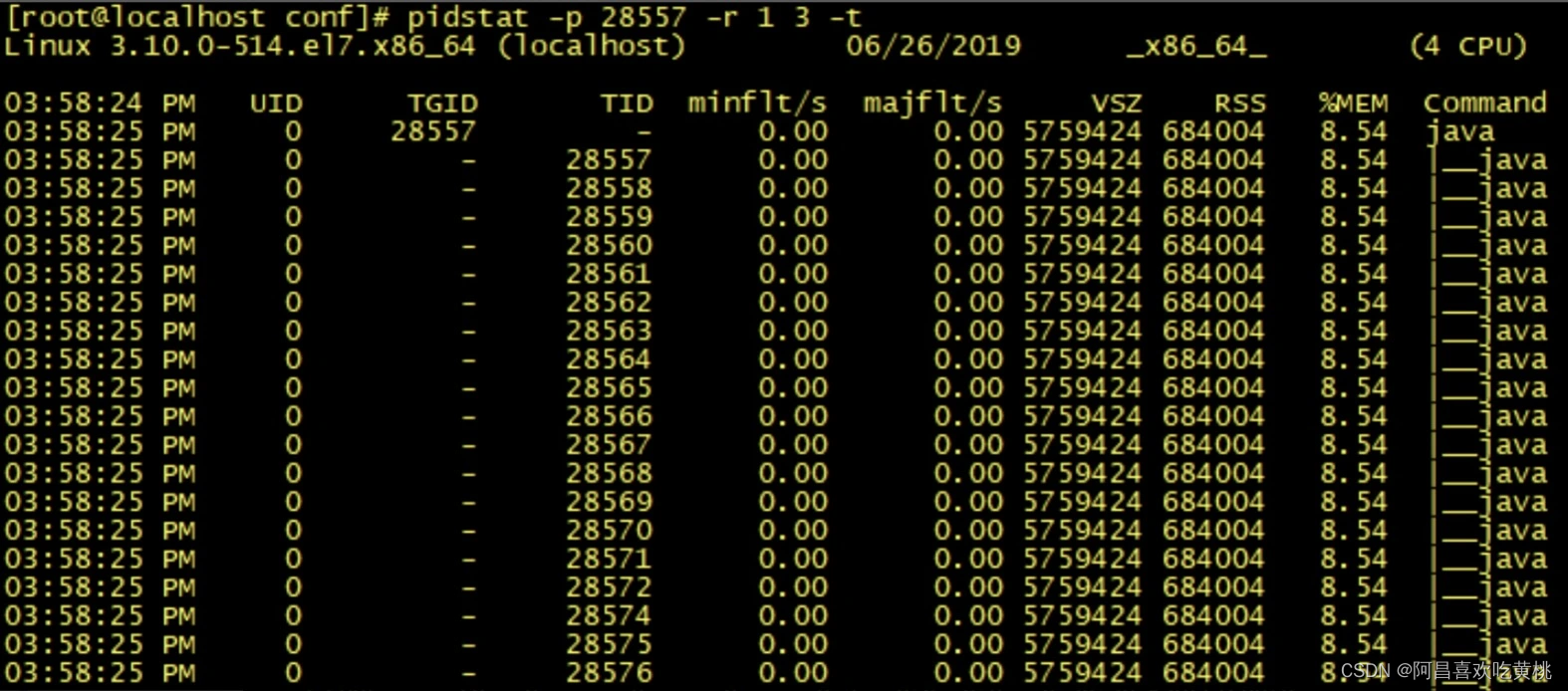Viewport: 1568px width, 691px height.
Task: Select TID 28564
Action: tap(609, 359)
